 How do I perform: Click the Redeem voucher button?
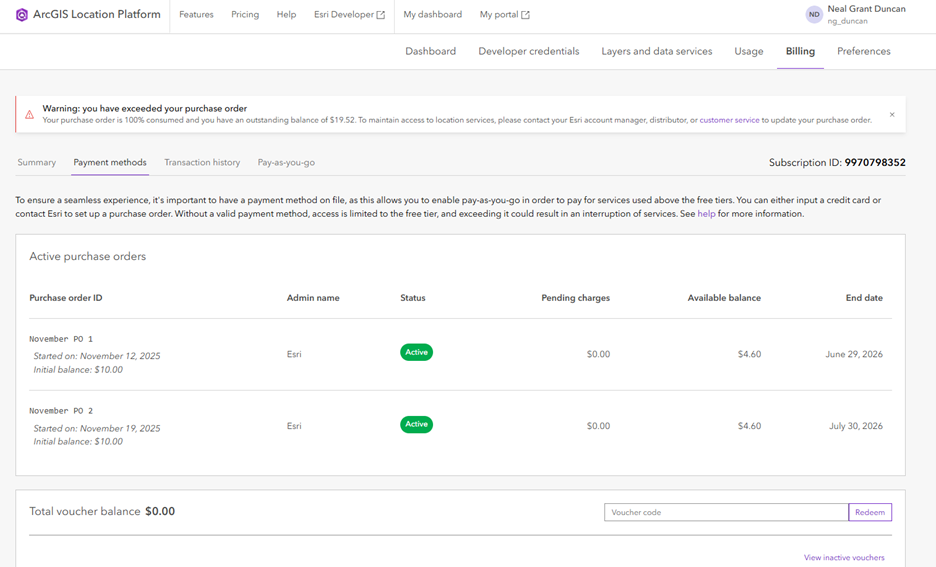pyautogui.click(x=870, y=512)
